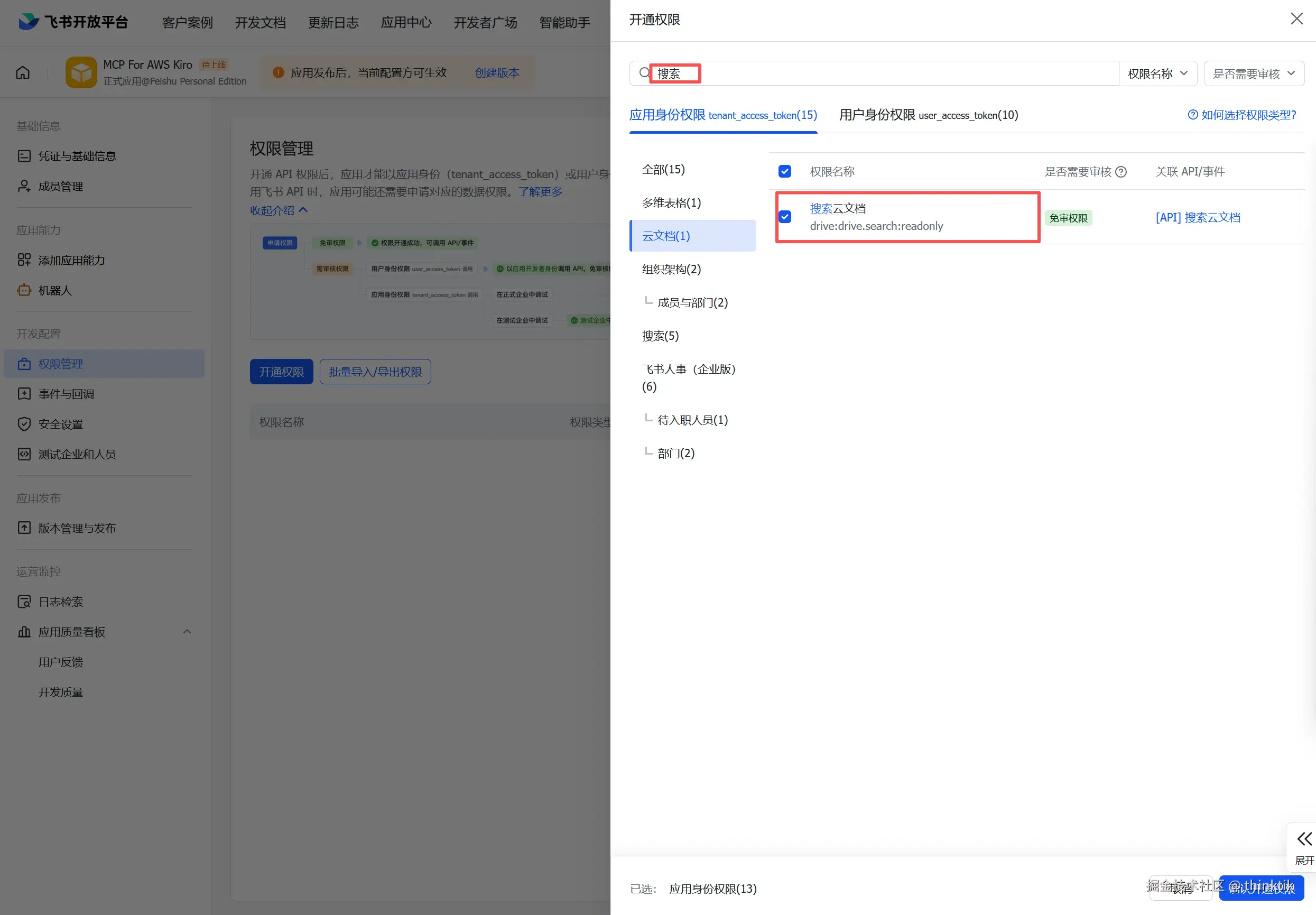This screenshot has width=1316, height=915.
Task: Select the 搜索(5) category in list
Action: tap(660, 336)
